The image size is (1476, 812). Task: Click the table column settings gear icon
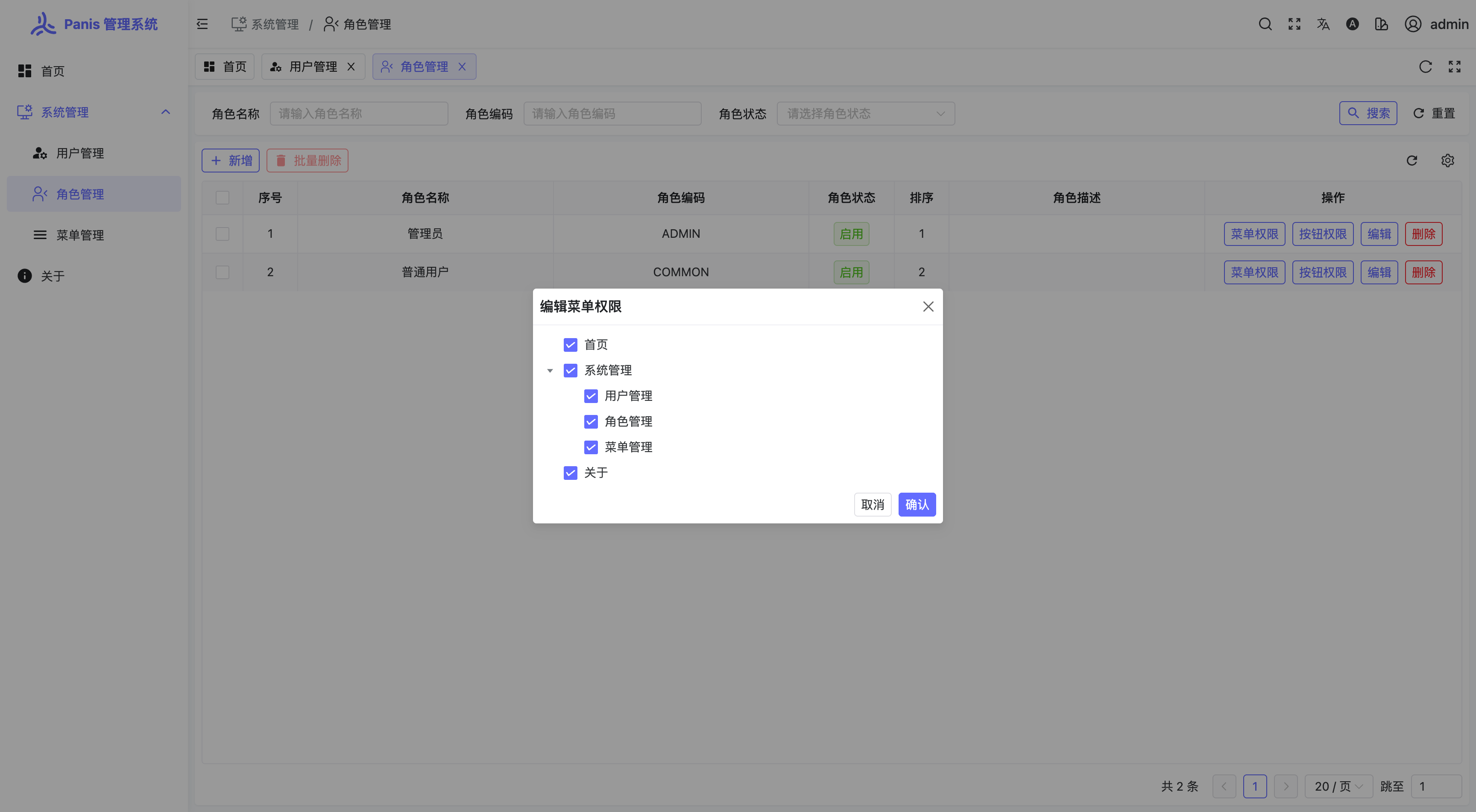tap(1447, 161)
